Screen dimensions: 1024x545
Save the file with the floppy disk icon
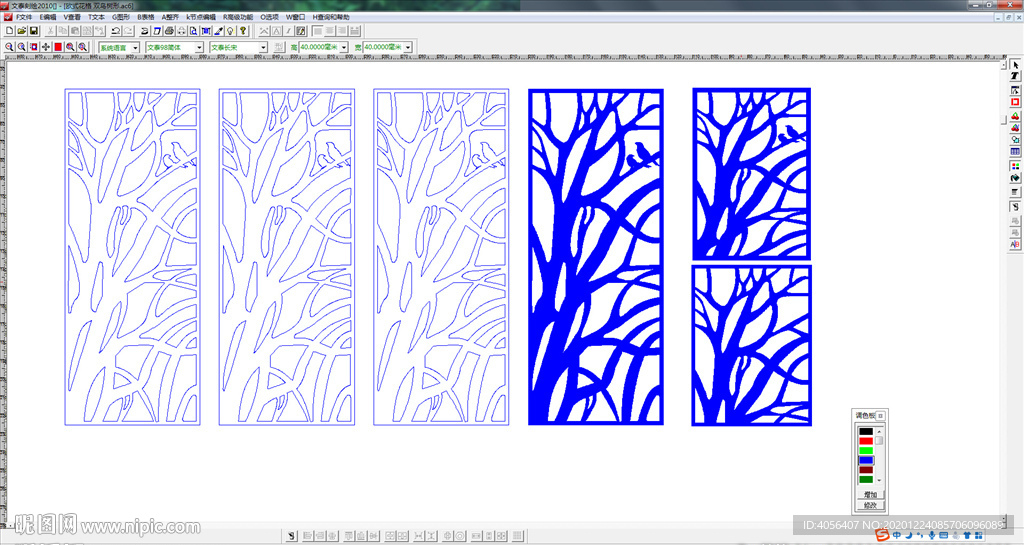point(34,31)
